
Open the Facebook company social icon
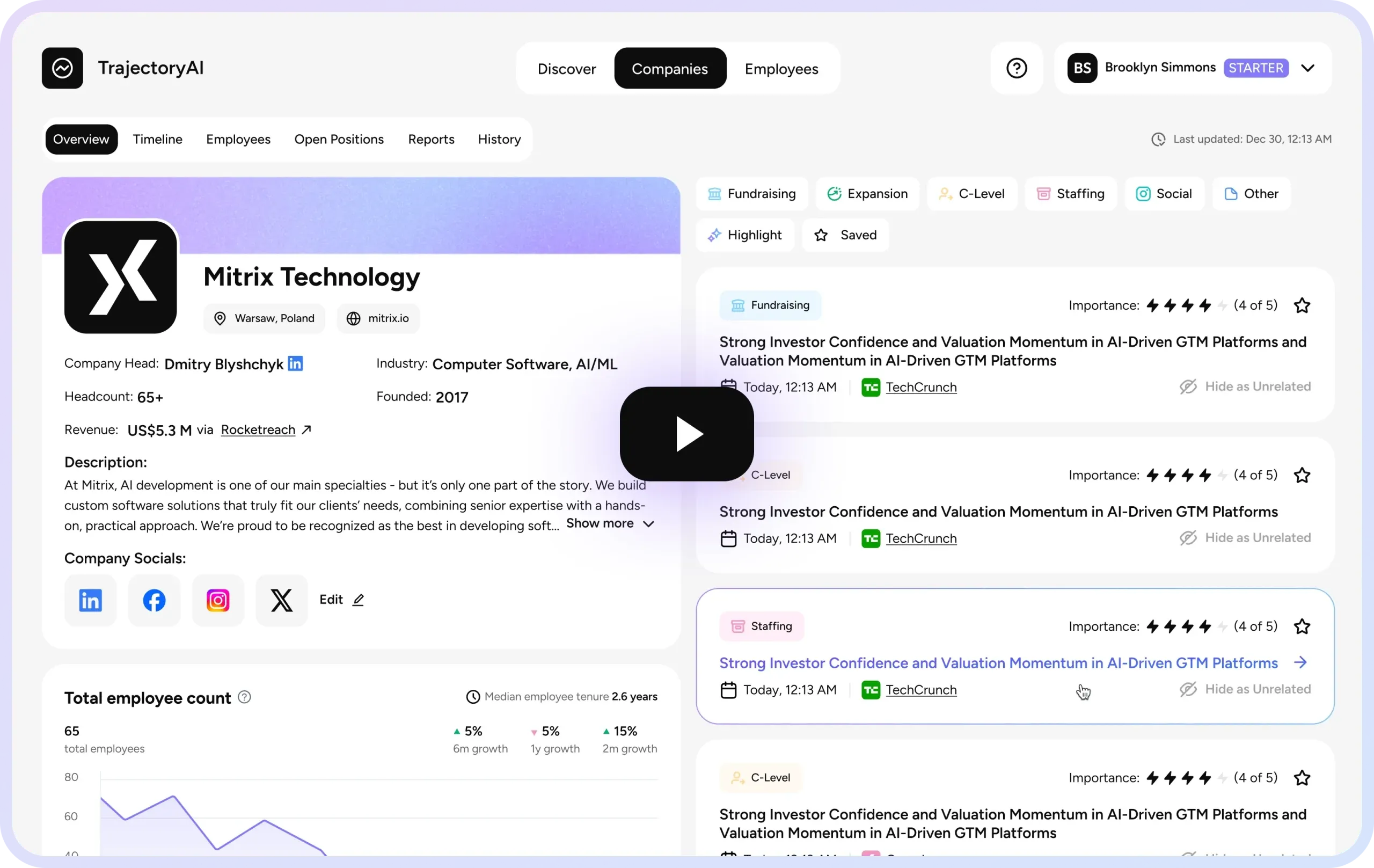(x=154, y=600)
